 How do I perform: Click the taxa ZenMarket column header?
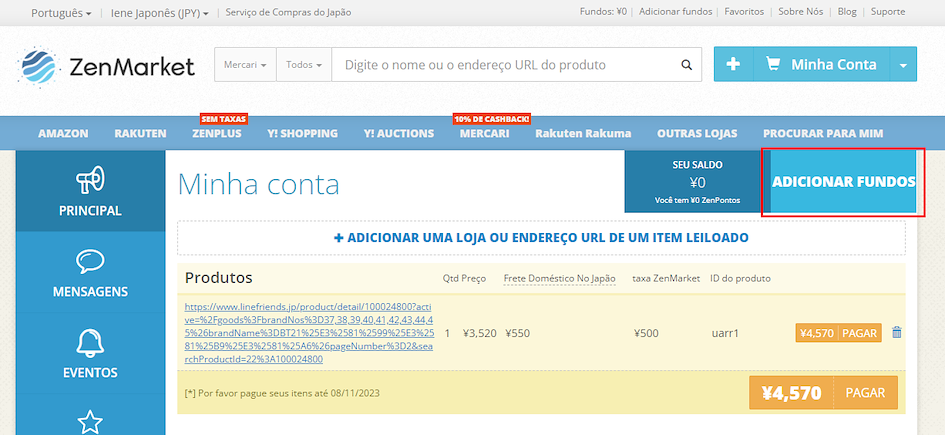(666, 278)
